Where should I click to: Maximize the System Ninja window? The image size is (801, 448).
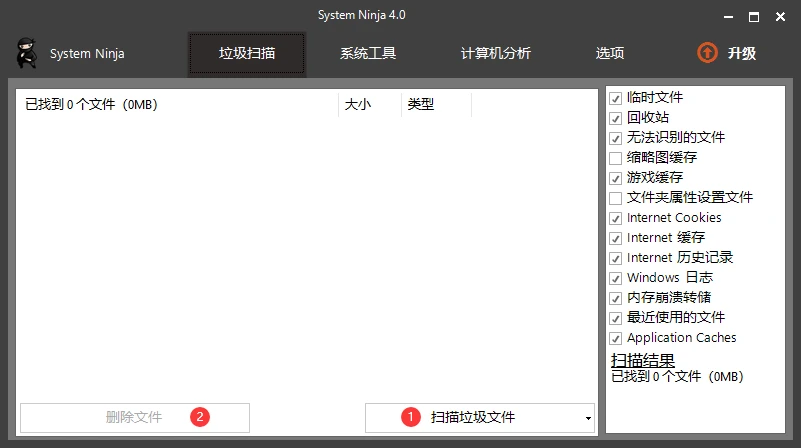pyautogui.click(x=753, y=17)
